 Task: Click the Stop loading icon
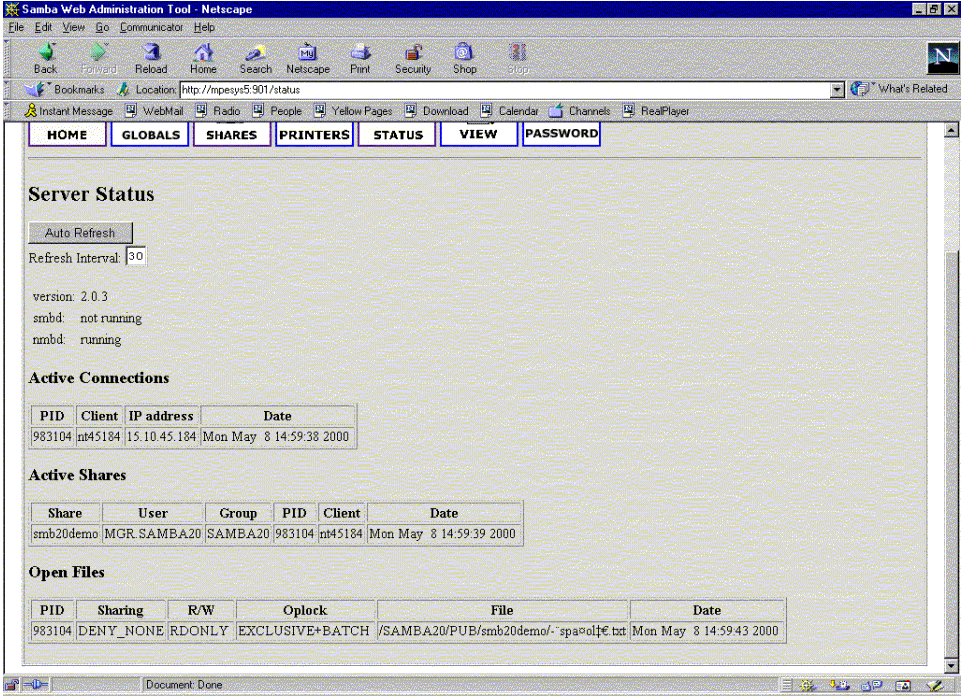click(x=518, y=59)
